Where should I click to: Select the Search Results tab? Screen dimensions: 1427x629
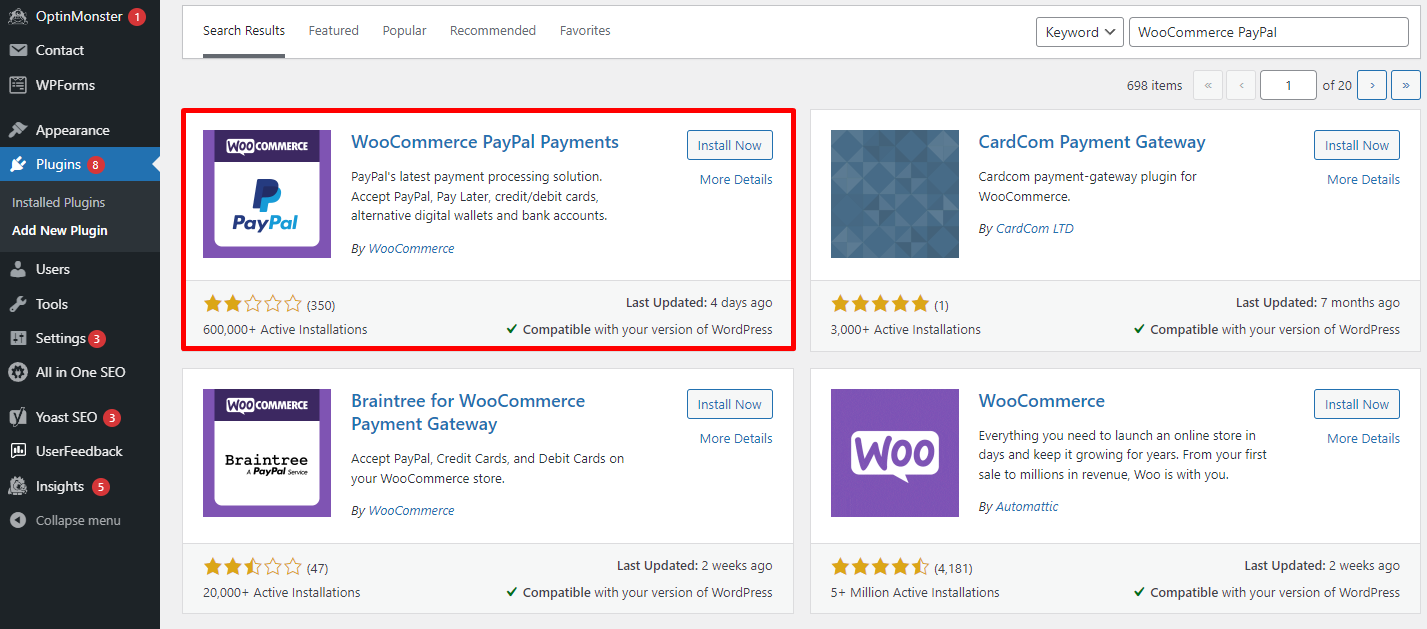point(244,31)
